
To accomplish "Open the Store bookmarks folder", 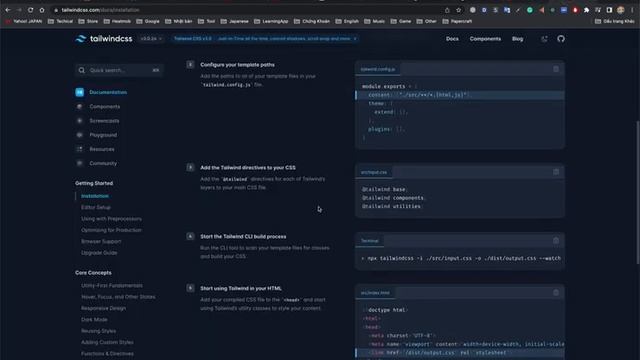I will tap(88, 21).
